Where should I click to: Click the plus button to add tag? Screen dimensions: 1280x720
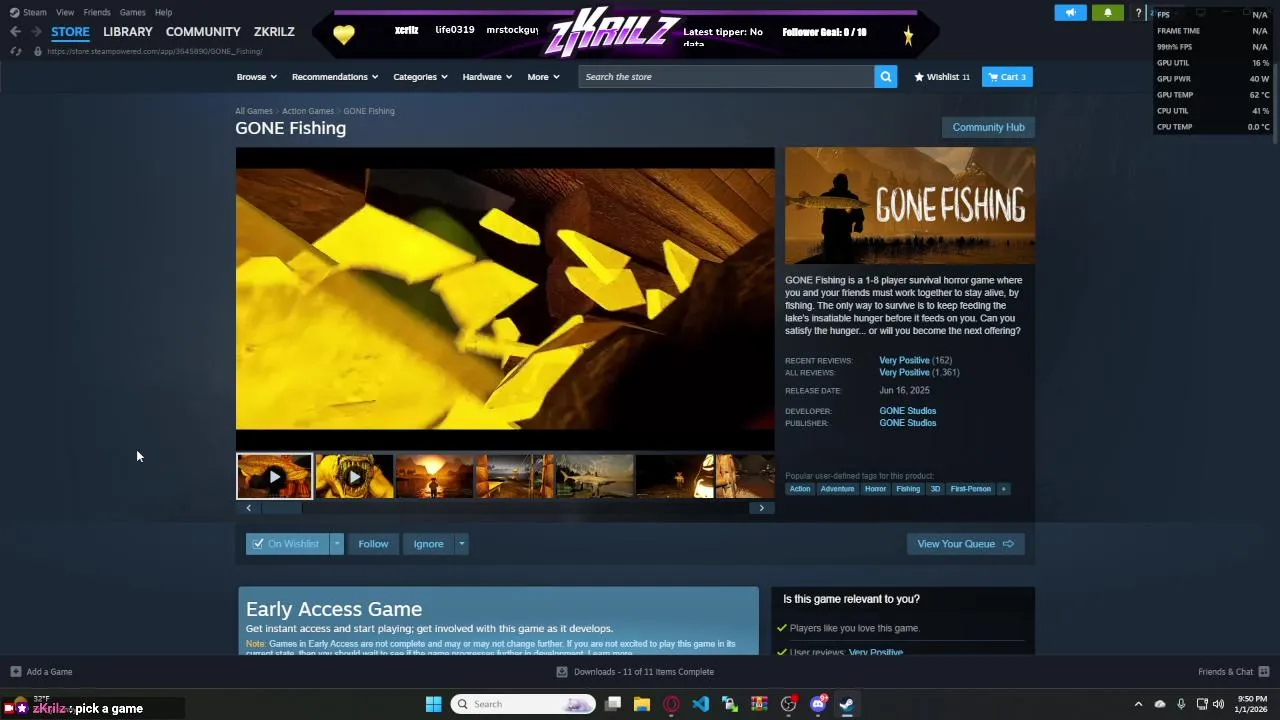[x=1003, y=489]
